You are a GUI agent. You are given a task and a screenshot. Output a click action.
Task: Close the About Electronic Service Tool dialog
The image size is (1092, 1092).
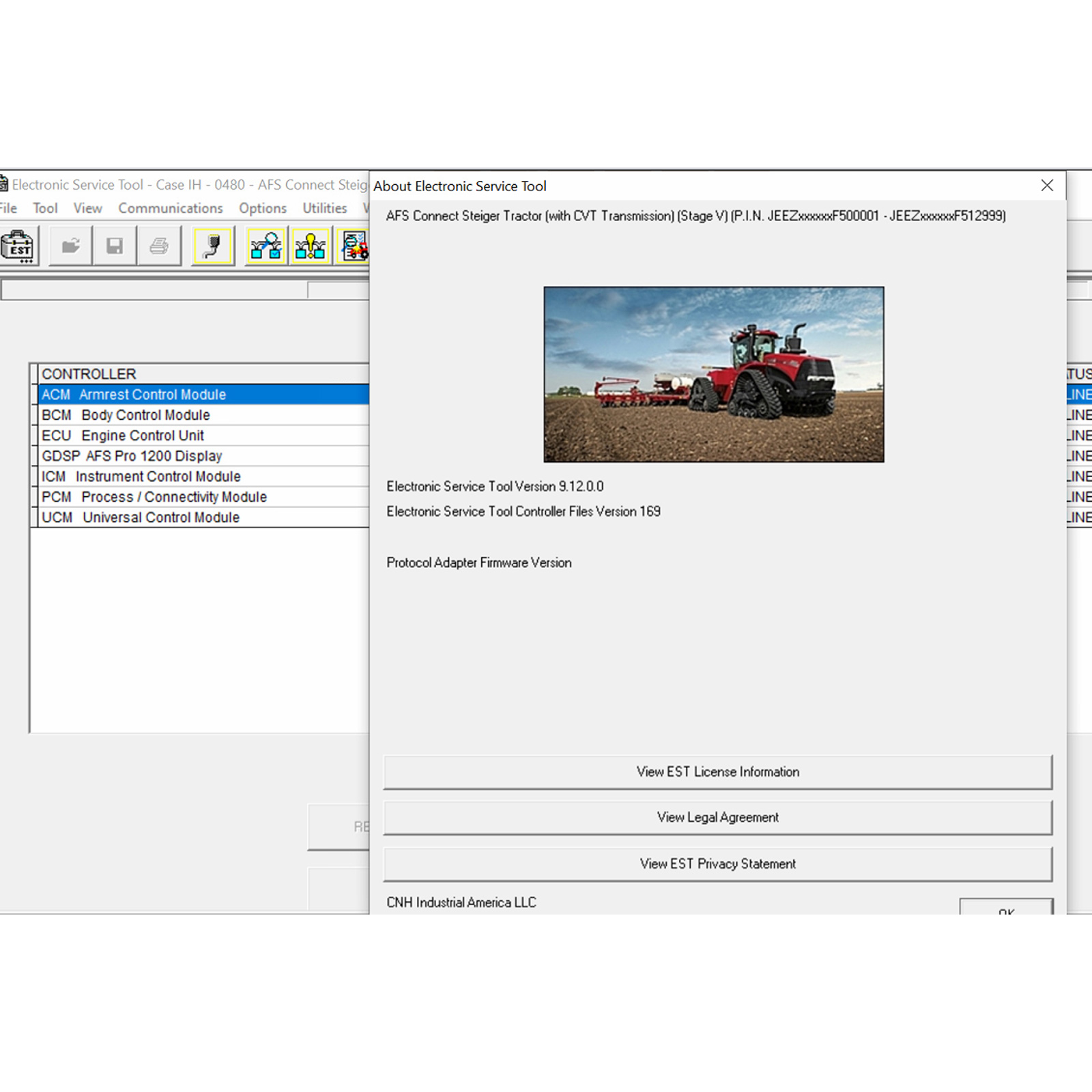1048,186
